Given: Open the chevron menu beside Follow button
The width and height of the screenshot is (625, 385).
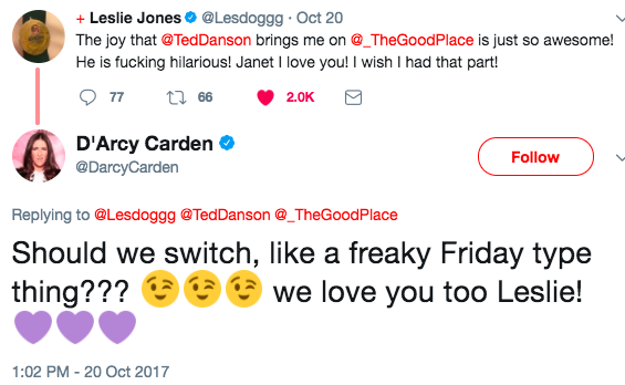Looking at the screenshot, I should 620,158.
